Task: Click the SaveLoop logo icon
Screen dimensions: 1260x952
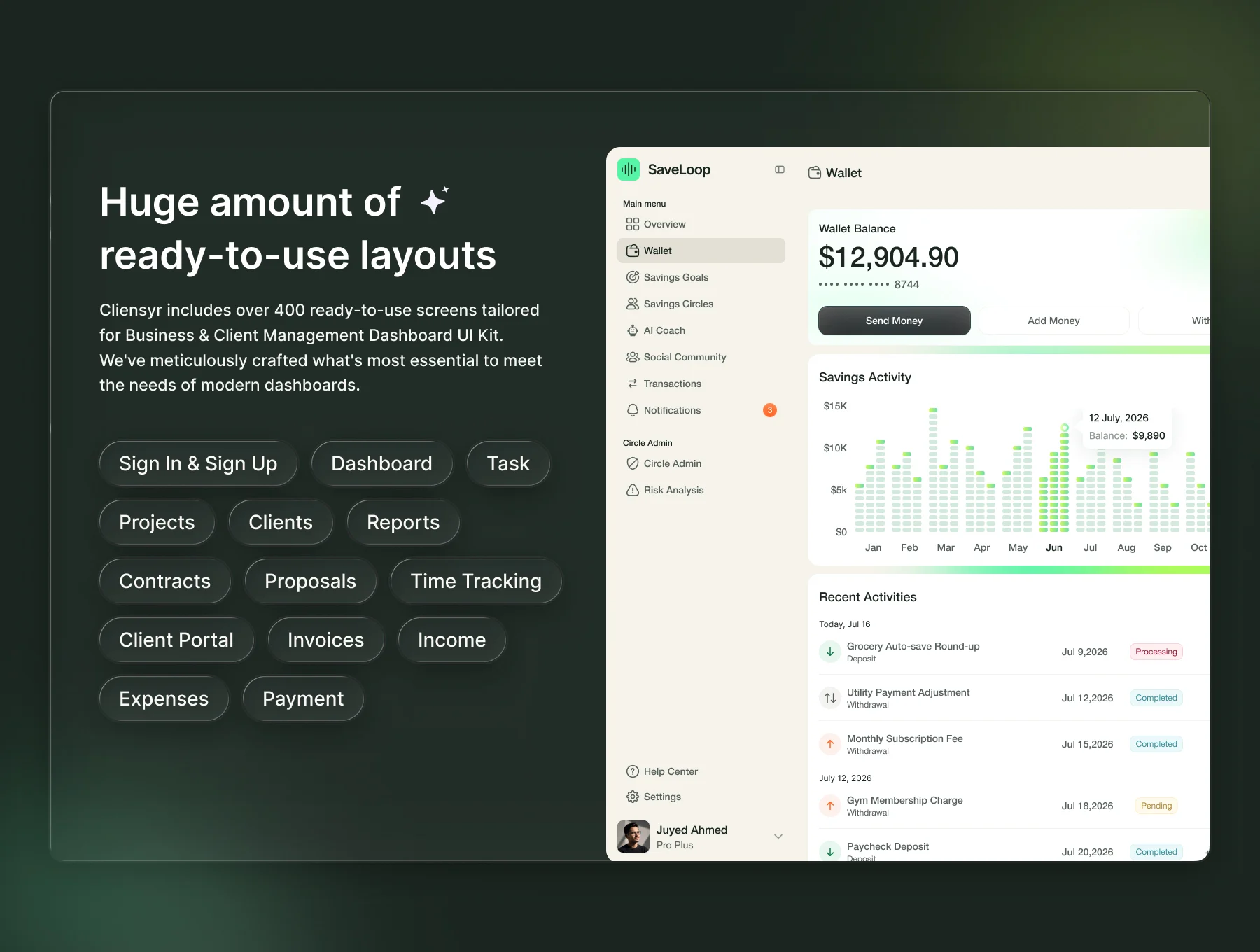Action: (x=629, y=169)
